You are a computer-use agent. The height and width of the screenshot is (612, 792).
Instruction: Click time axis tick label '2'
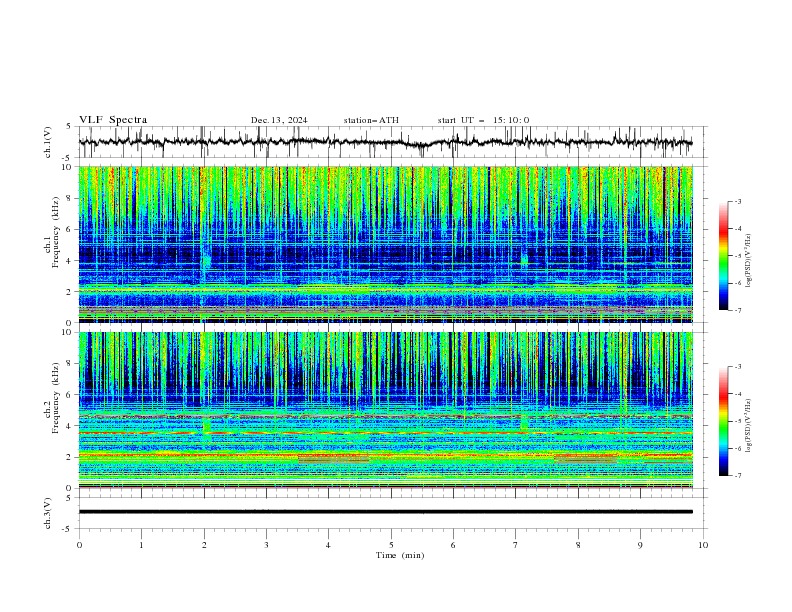(x=204, y=545)
